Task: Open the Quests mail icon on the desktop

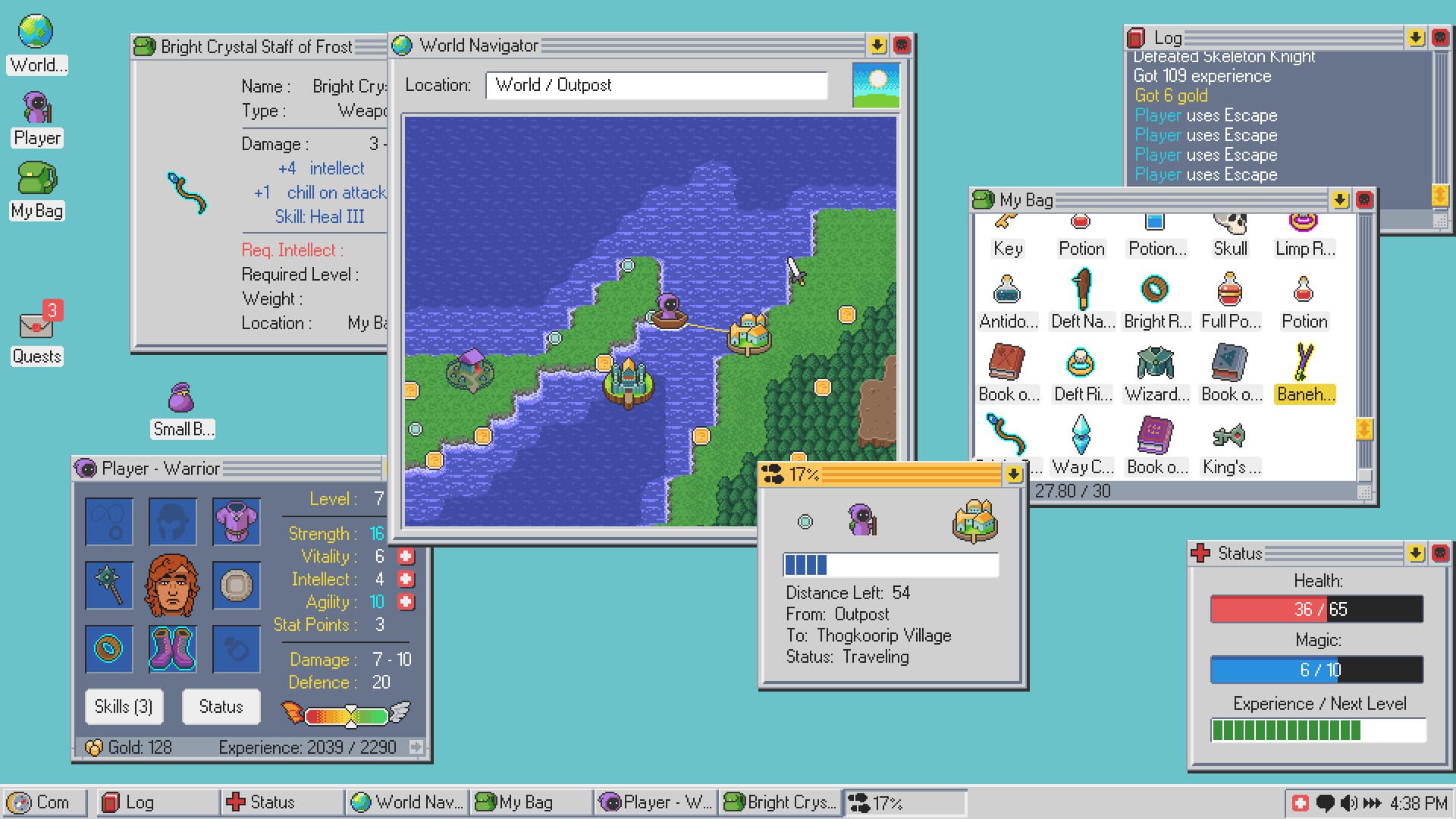Action: [36, 328]
